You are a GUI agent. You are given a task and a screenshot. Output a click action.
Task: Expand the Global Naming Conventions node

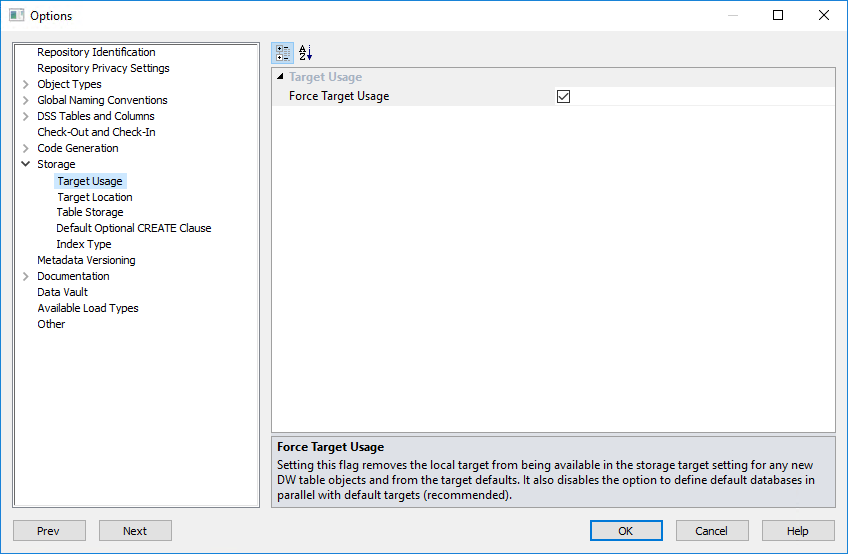point(25,100)
